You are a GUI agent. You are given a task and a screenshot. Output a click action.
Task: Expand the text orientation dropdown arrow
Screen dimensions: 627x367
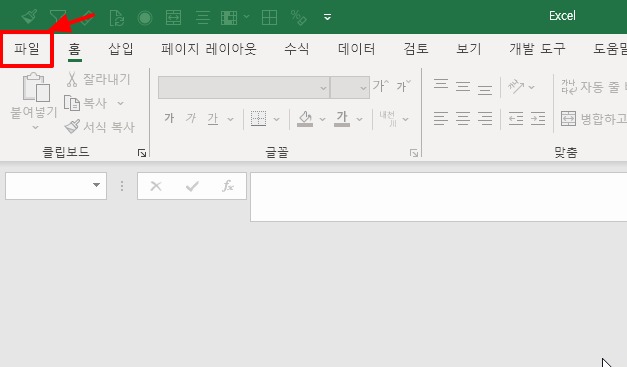pyautogui.click(x=531, y=87)
